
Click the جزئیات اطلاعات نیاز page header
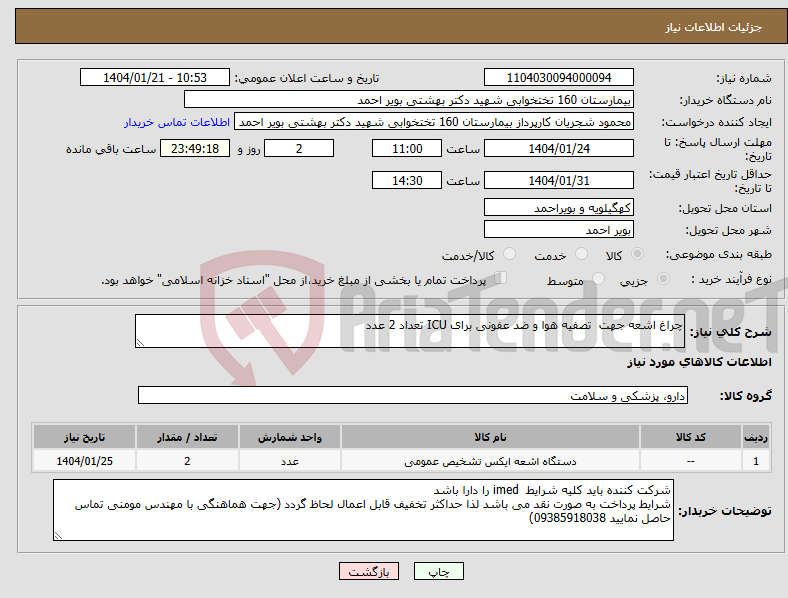714,27
